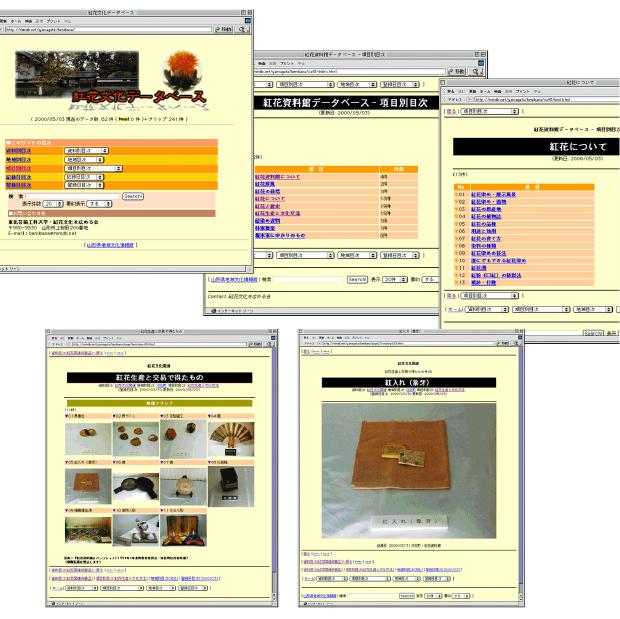The image size is (620, 619).
Task: Click the museum building photo on home page
Action: [77, 74]
